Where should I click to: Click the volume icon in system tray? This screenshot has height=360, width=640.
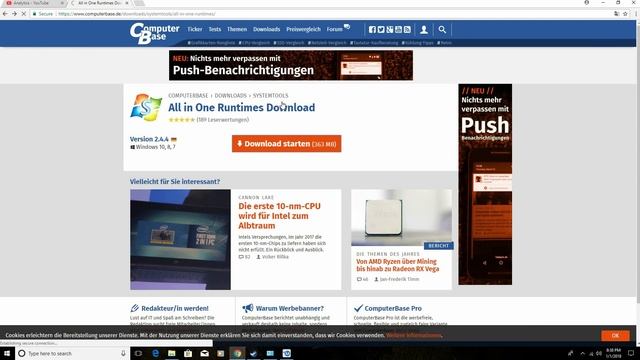tap(599, 353)
